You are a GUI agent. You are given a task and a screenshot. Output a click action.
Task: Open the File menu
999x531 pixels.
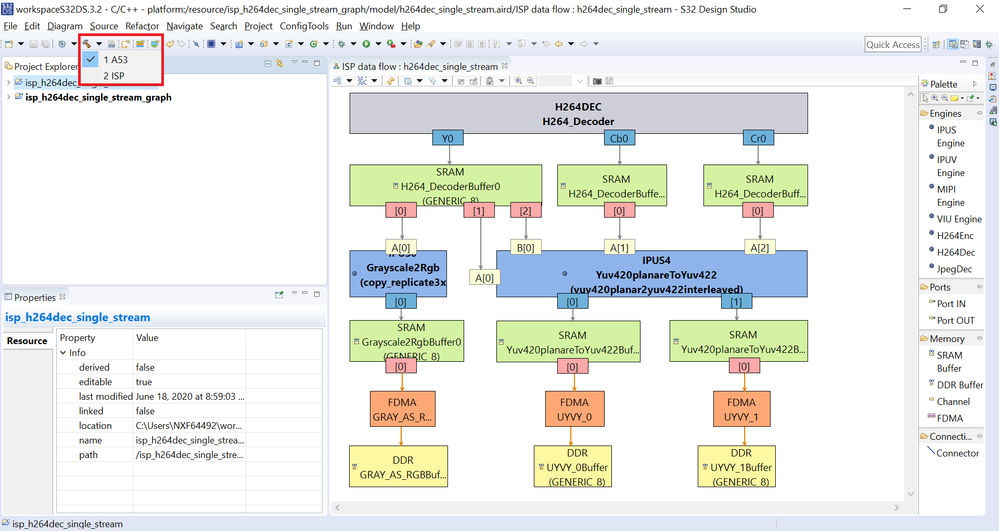click(x=10, y=26)
